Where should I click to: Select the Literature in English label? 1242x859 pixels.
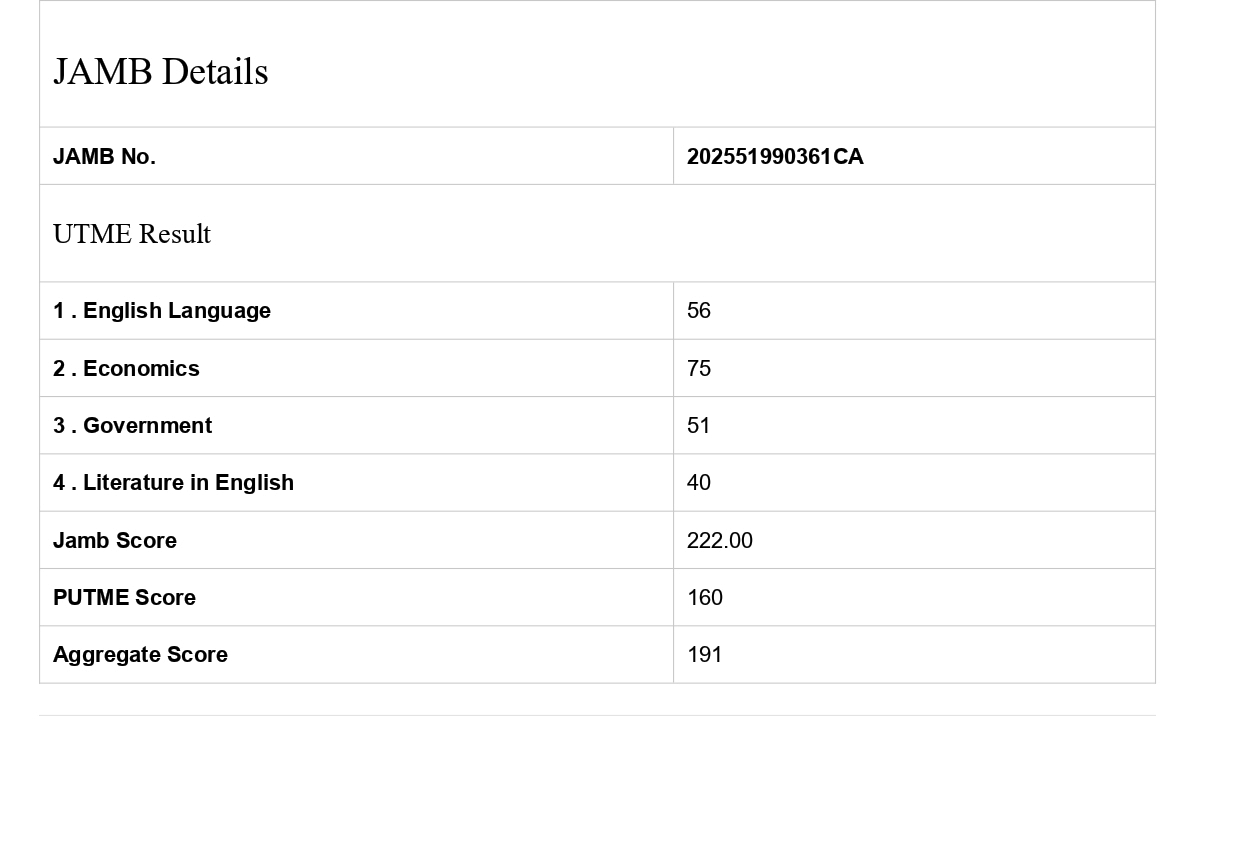coord(173,483)
